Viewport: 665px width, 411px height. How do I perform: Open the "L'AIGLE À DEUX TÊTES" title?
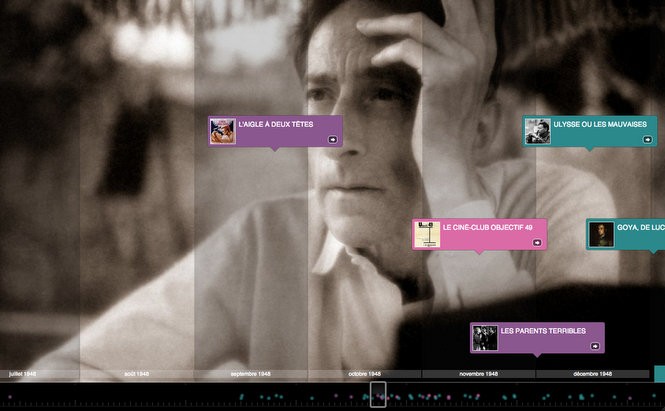pyautogui.click(x=276, y=124)
